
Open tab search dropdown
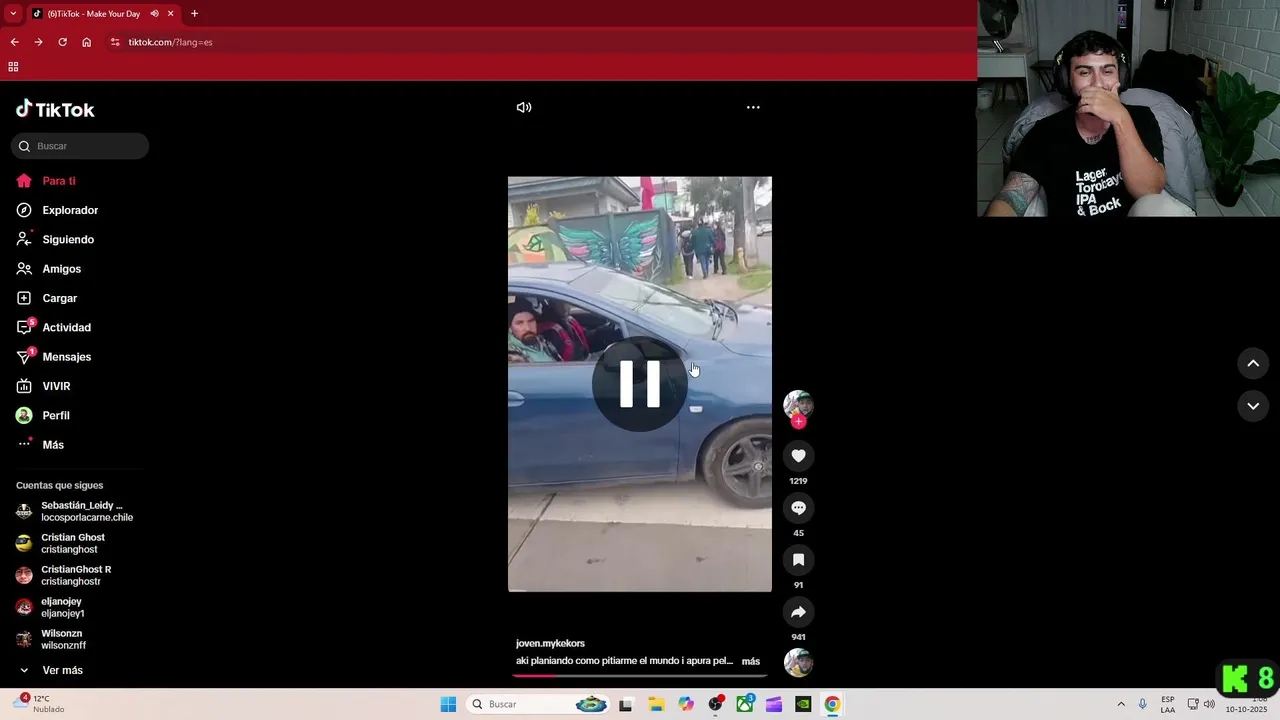pos(13,14)
